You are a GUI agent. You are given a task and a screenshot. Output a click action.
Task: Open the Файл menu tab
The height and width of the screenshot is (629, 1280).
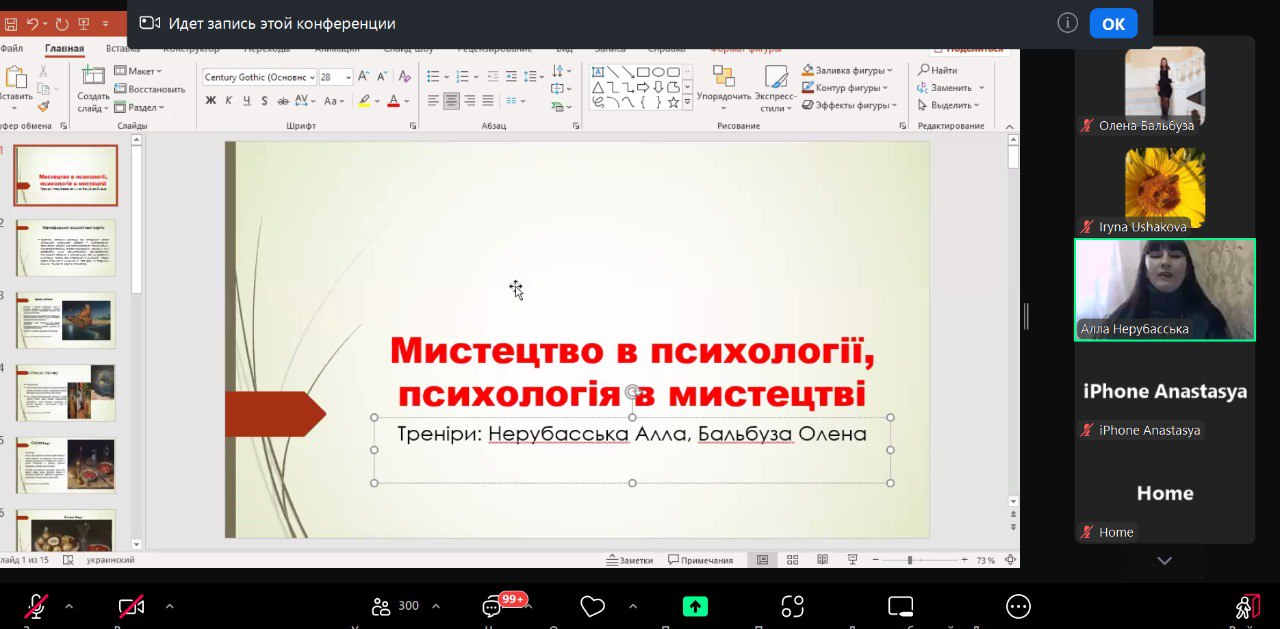pos(12,48)
